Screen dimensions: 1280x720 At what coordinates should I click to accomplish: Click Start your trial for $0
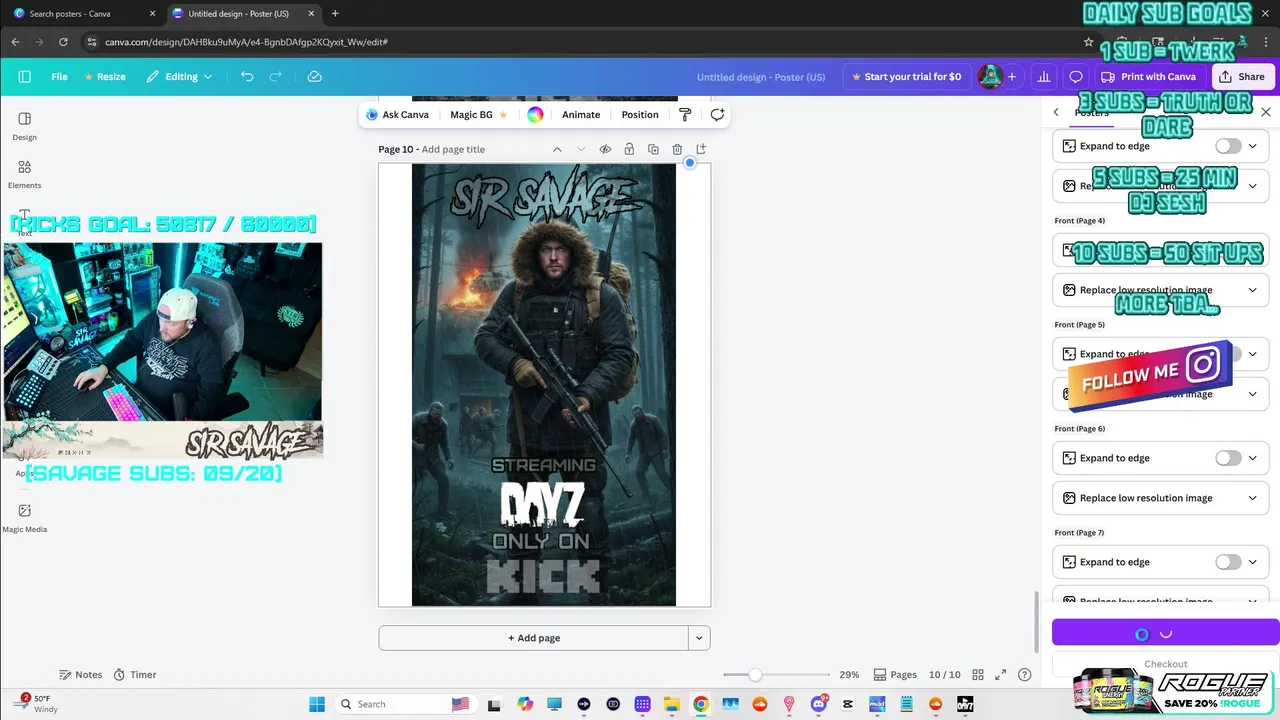(906, 76)
